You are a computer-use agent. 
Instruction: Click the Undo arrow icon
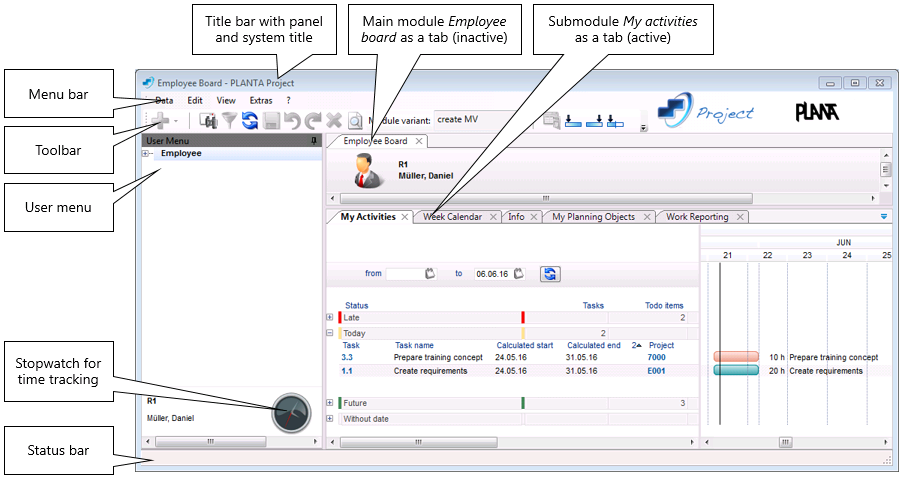[x=293, y=120]
